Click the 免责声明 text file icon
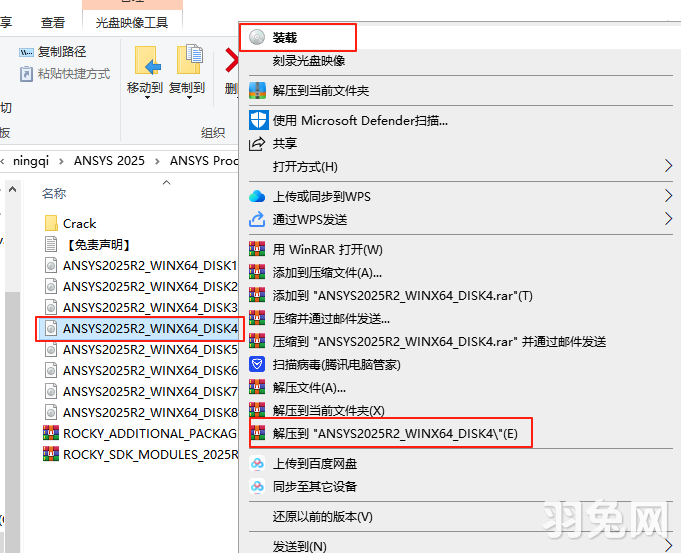This screenshot has height=553, width=681. 51,244
